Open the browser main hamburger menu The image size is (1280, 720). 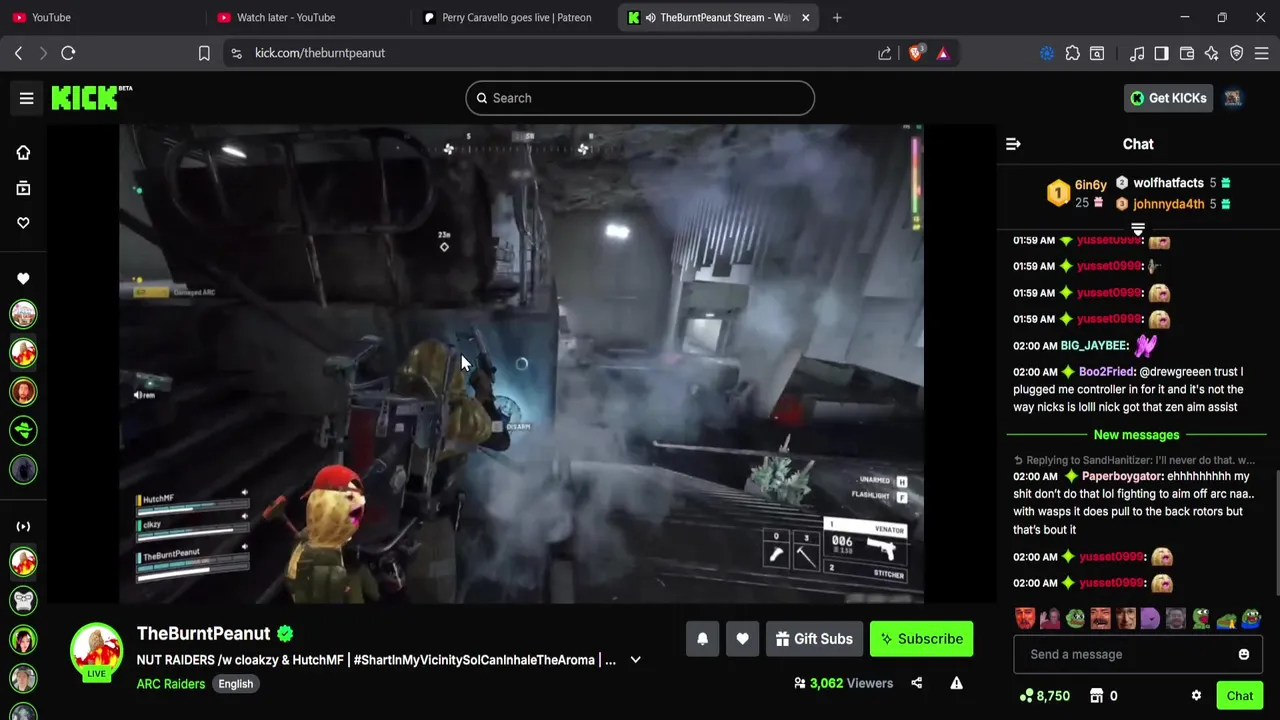click(1262, 53)
